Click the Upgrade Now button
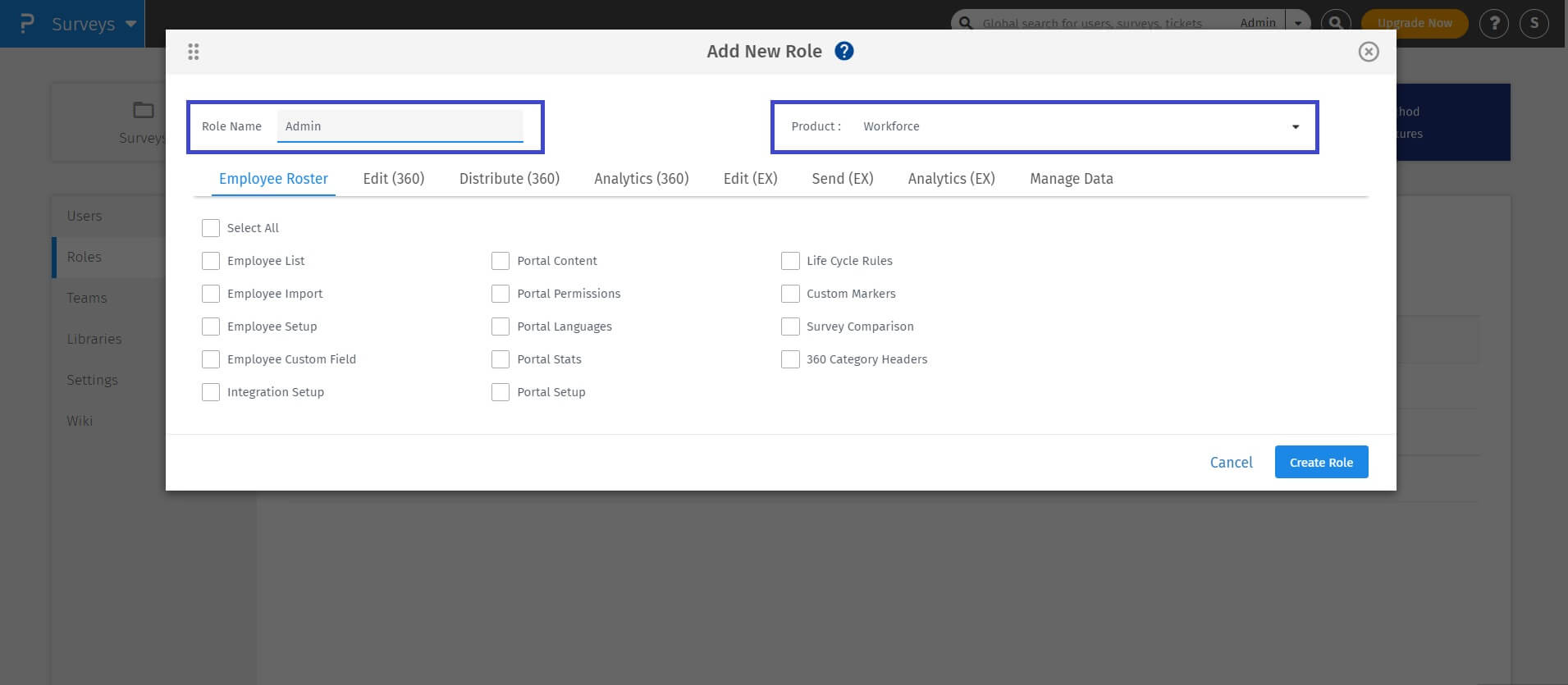1568x685 pixels. 1415,23
